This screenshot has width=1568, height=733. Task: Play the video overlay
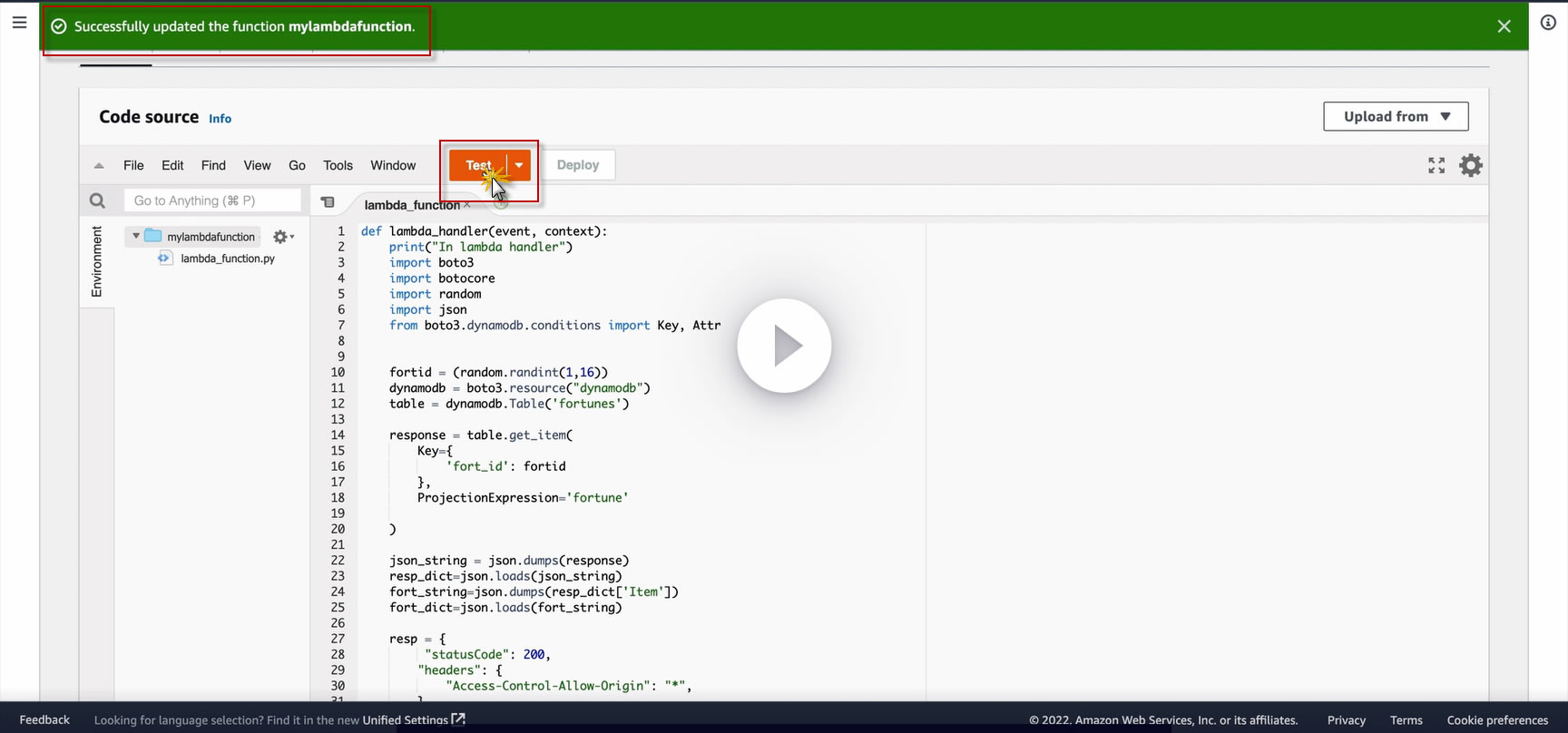pos(784,346)
